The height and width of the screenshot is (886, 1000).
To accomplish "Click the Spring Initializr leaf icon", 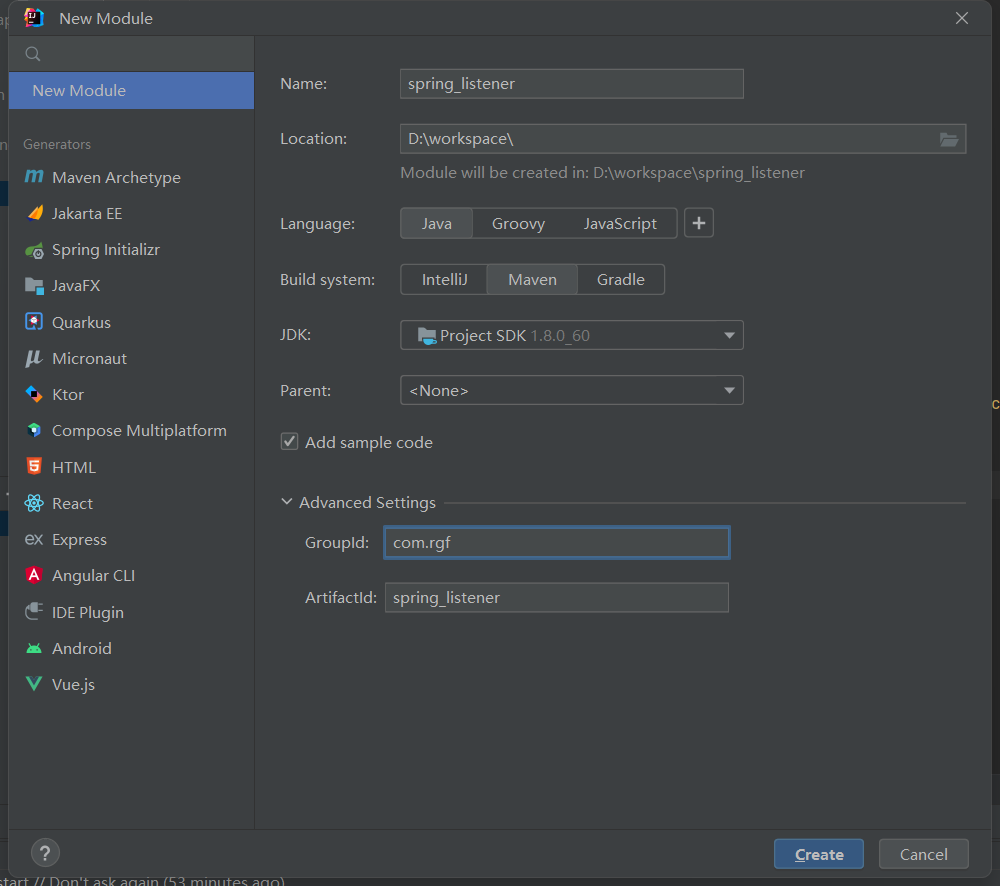I will (34, 250).
